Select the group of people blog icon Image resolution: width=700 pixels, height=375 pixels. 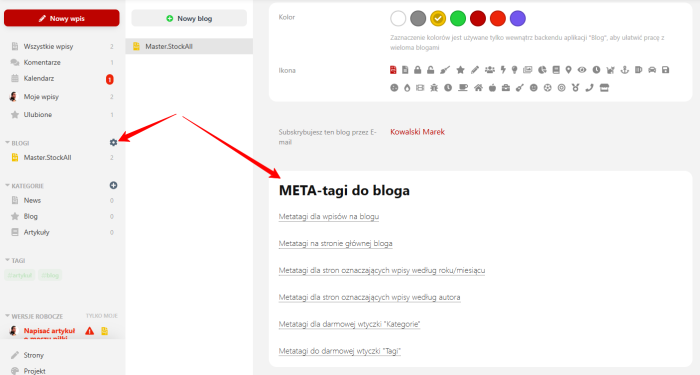coord(490,70)
